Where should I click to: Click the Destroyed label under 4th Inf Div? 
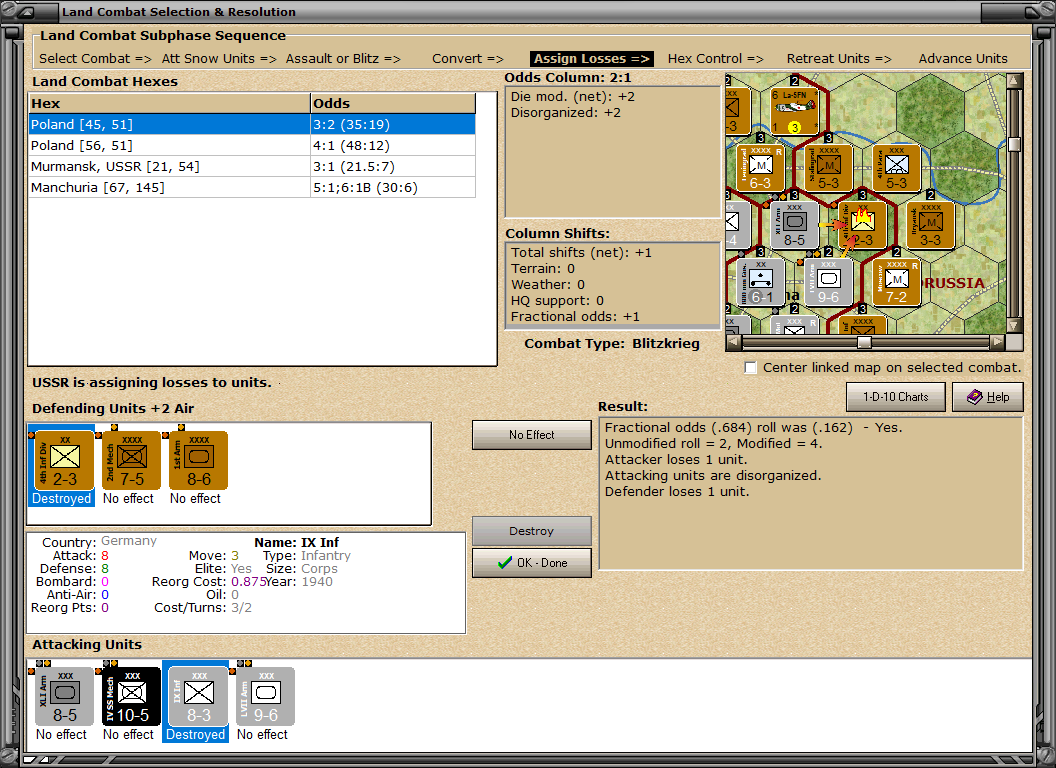[x=61, y=499]
